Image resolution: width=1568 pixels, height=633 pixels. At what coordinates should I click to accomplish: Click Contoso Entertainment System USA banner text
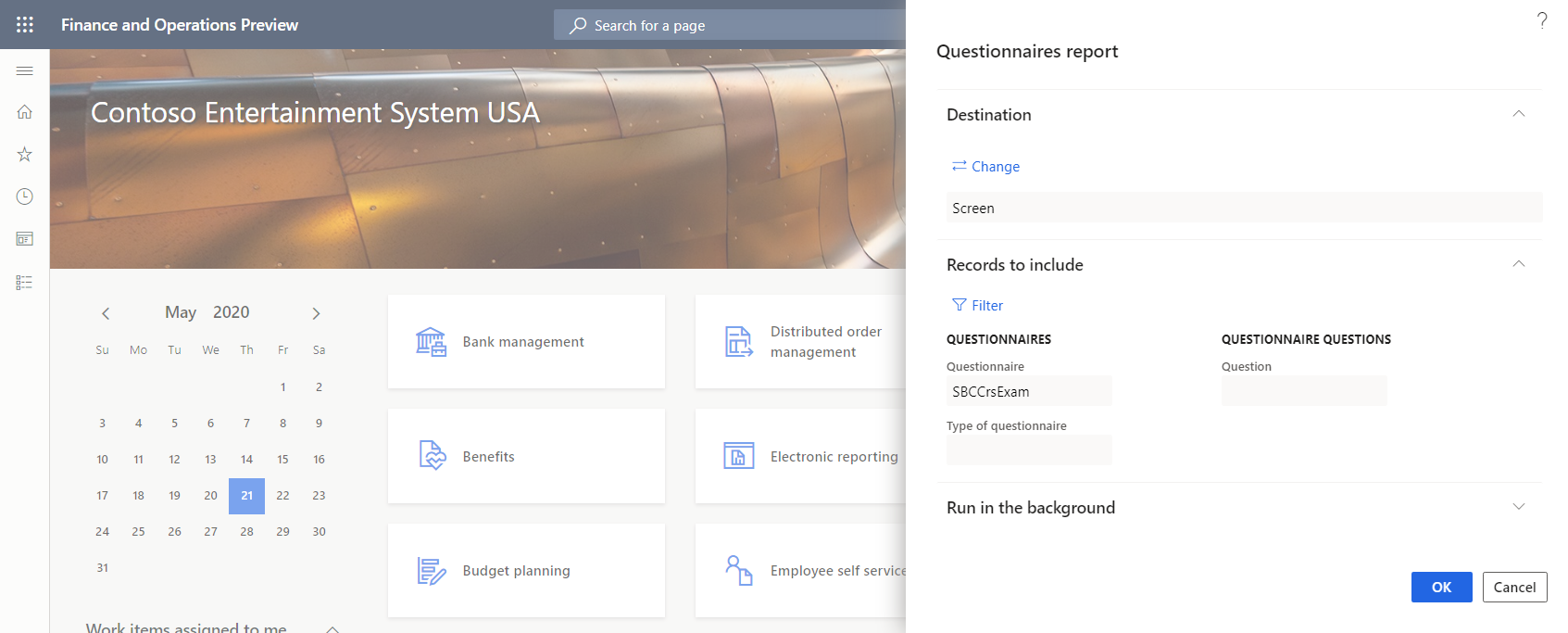point(315,112)
